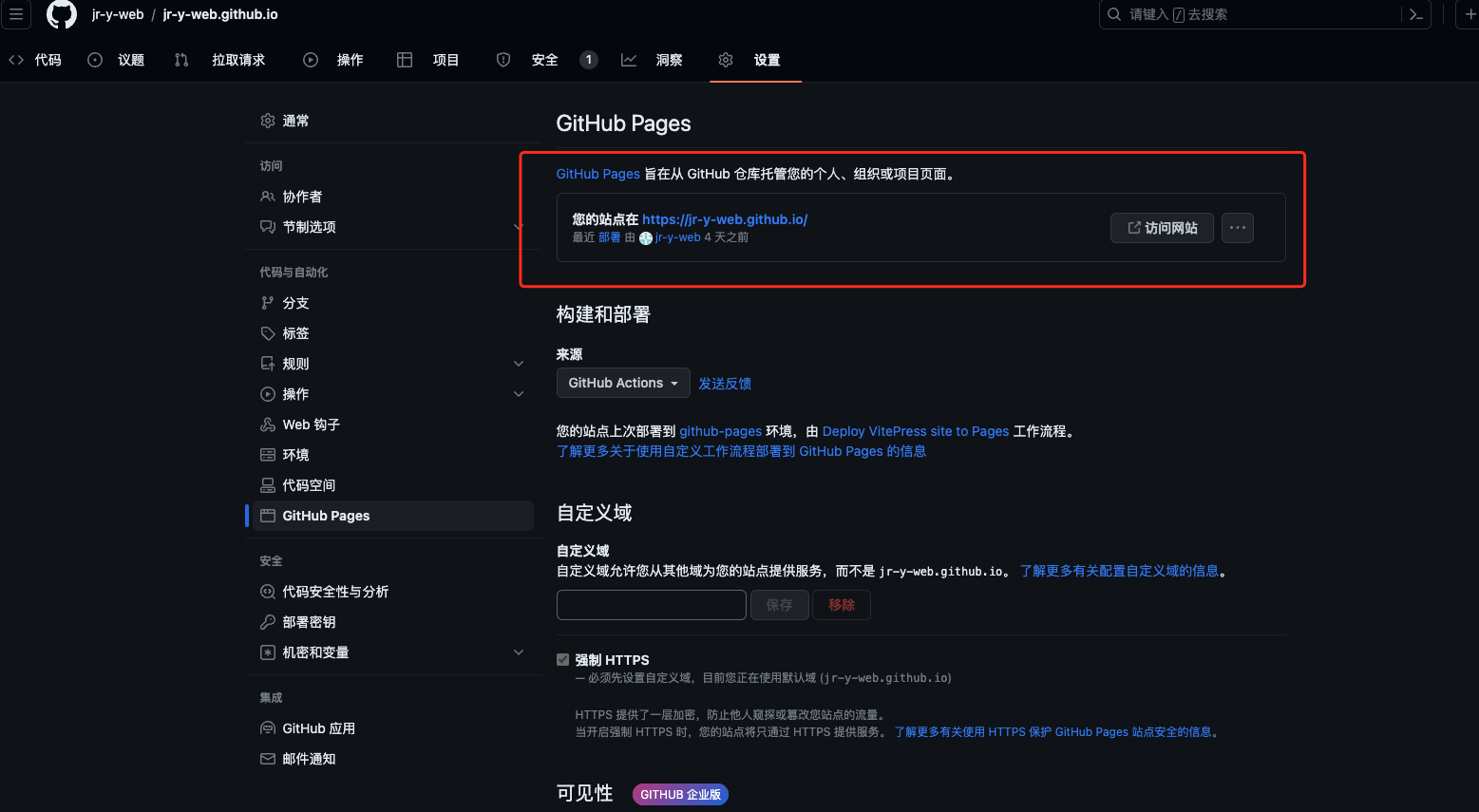This screenshot has height=812, width=1479.
Task: Toggle the 强制 HTTPS checkbox
Action: (562, 659)
